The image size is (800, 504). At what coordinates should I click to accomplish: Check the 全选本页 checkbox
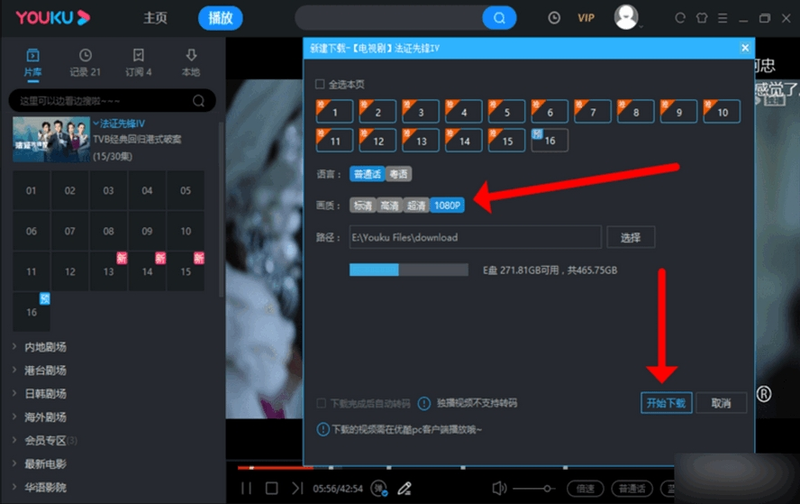tap(320, 84)
